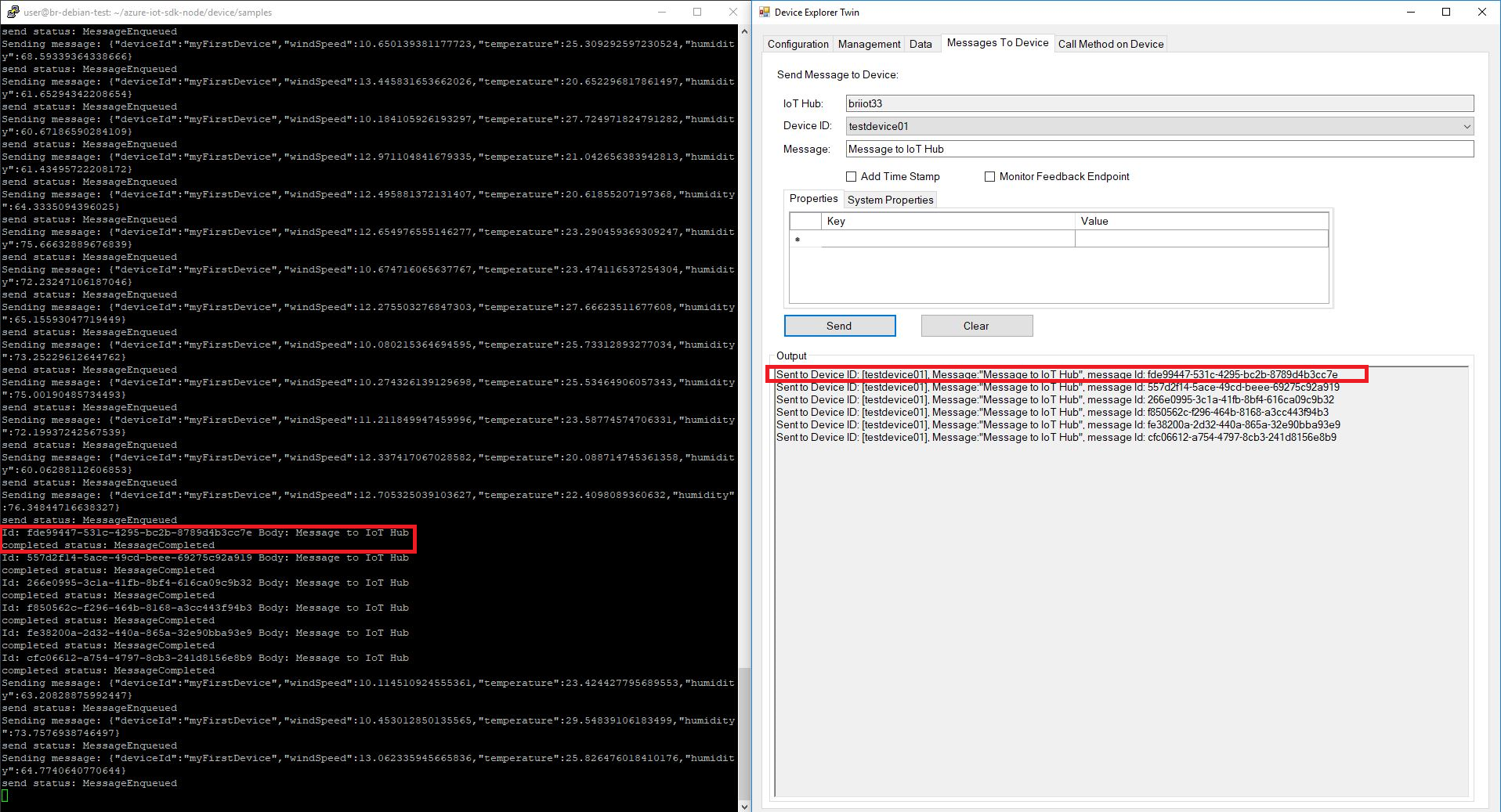This screenshot has width=1501, height=812.
Task: Click the Clear button
Action: pos(977,326)
